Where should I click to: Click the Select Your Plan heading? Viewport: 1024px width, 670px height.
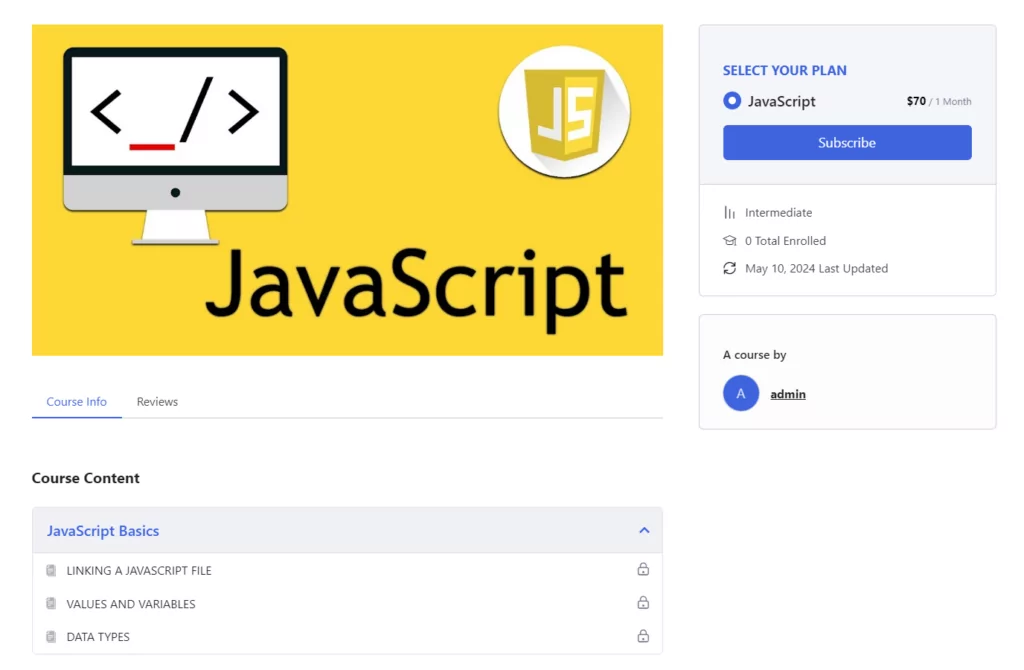(x=784, y=71)
